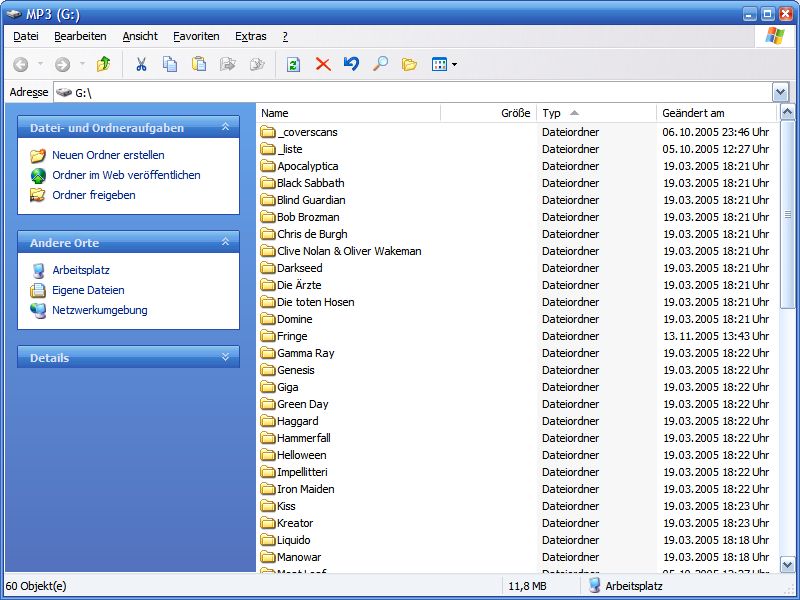The height and width of the screenshot is (600, 800).
Task: Collapse the Andere Orte panel
Action: (226, 242)
